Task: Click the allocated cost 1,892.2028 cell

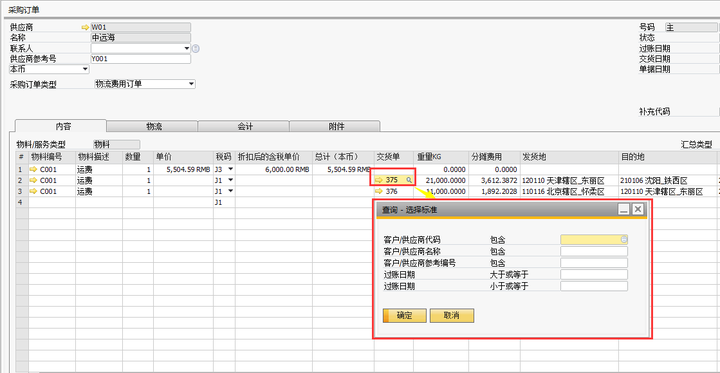Action: pos(495,192)
